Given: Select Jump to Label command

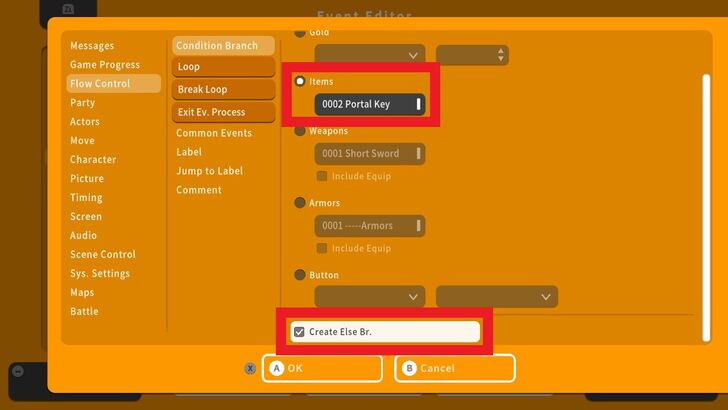Looking at the screenshot, I should pyautogui.click(x=209, y=171).
